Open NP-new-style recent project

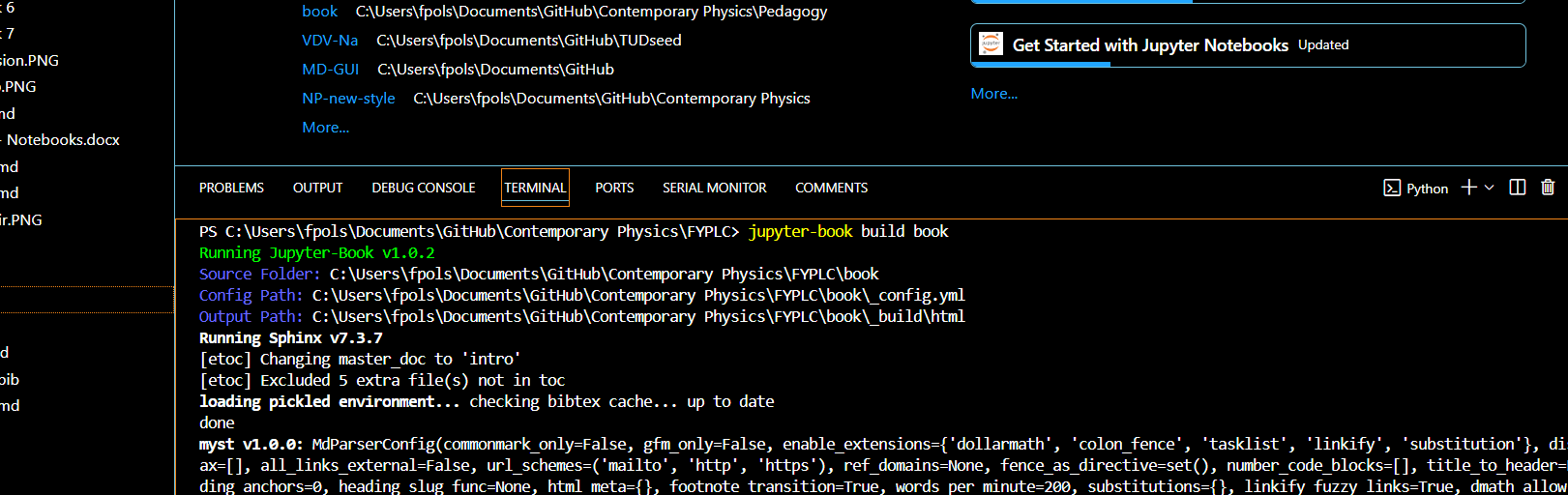pos(348,99)
